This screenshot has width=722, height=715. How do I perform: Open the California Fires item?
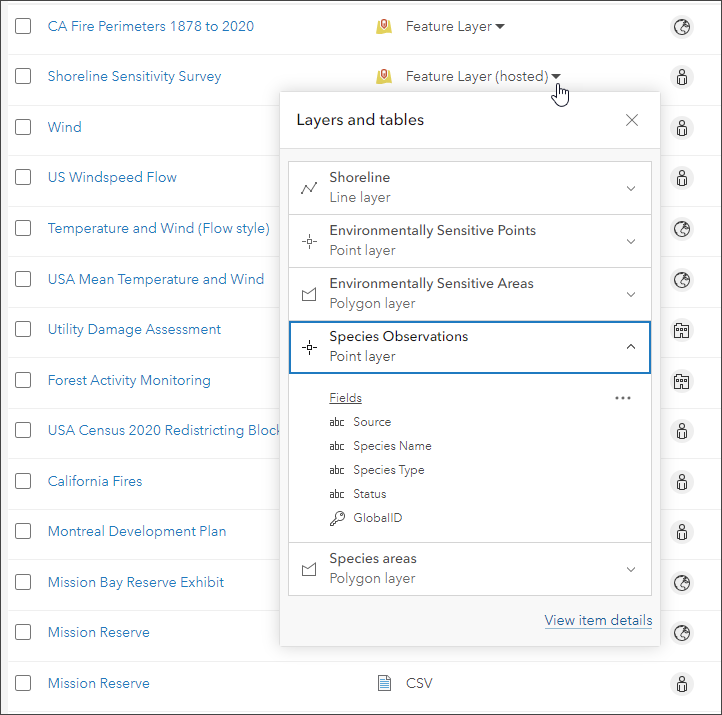(x=95, y=481)
